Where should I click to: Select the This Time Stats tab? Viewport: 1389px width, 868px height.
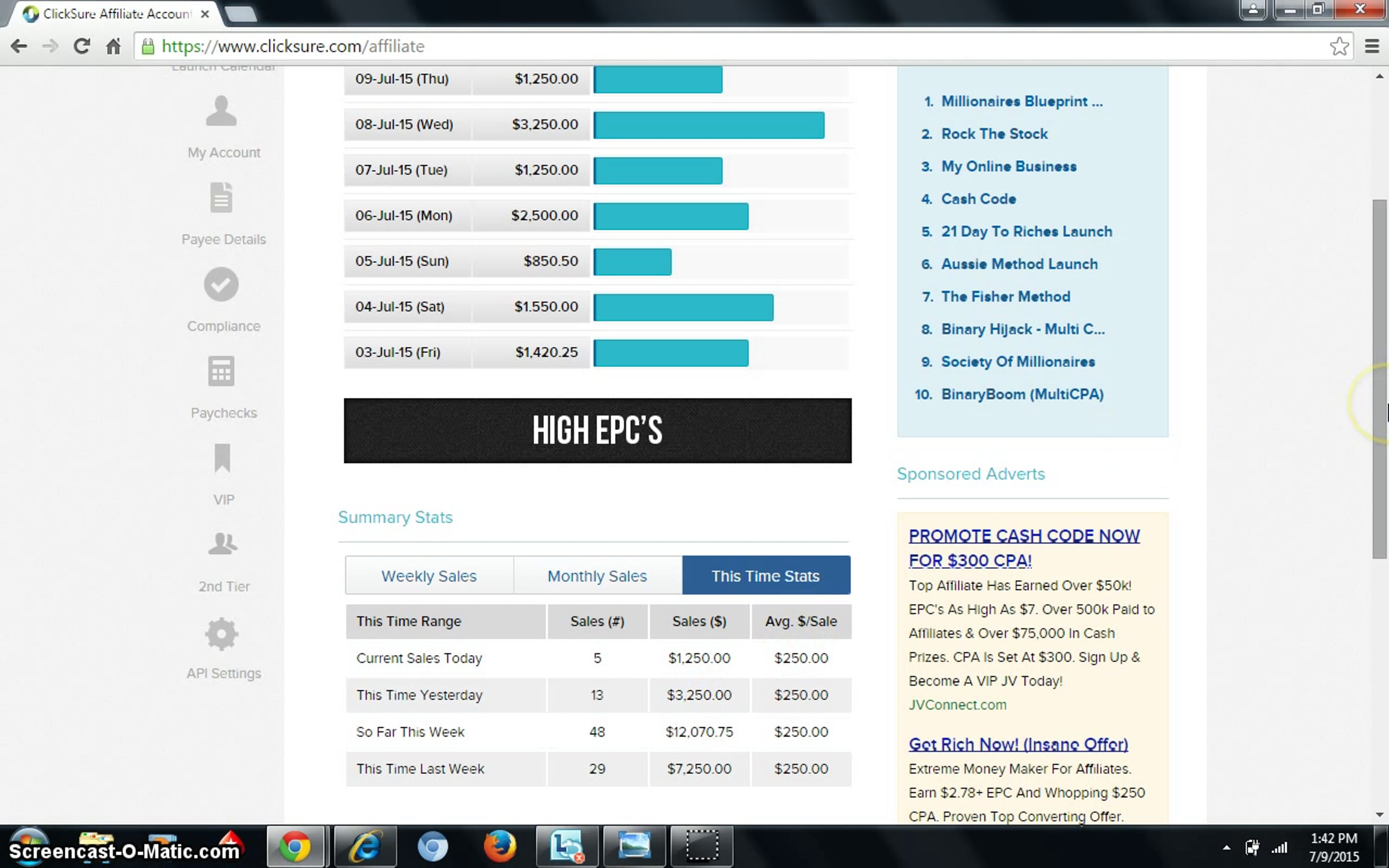766,576
